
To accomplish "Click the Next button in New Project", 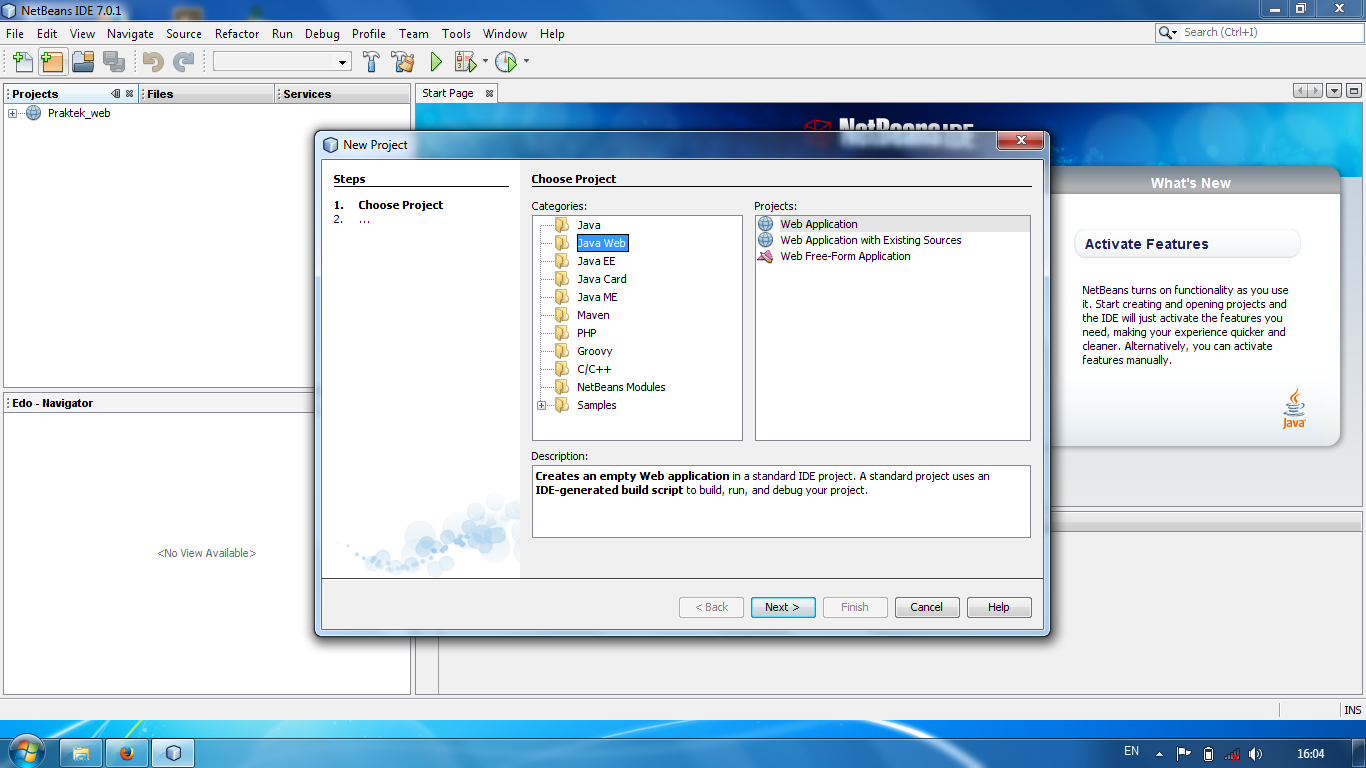I will (783, 607).
